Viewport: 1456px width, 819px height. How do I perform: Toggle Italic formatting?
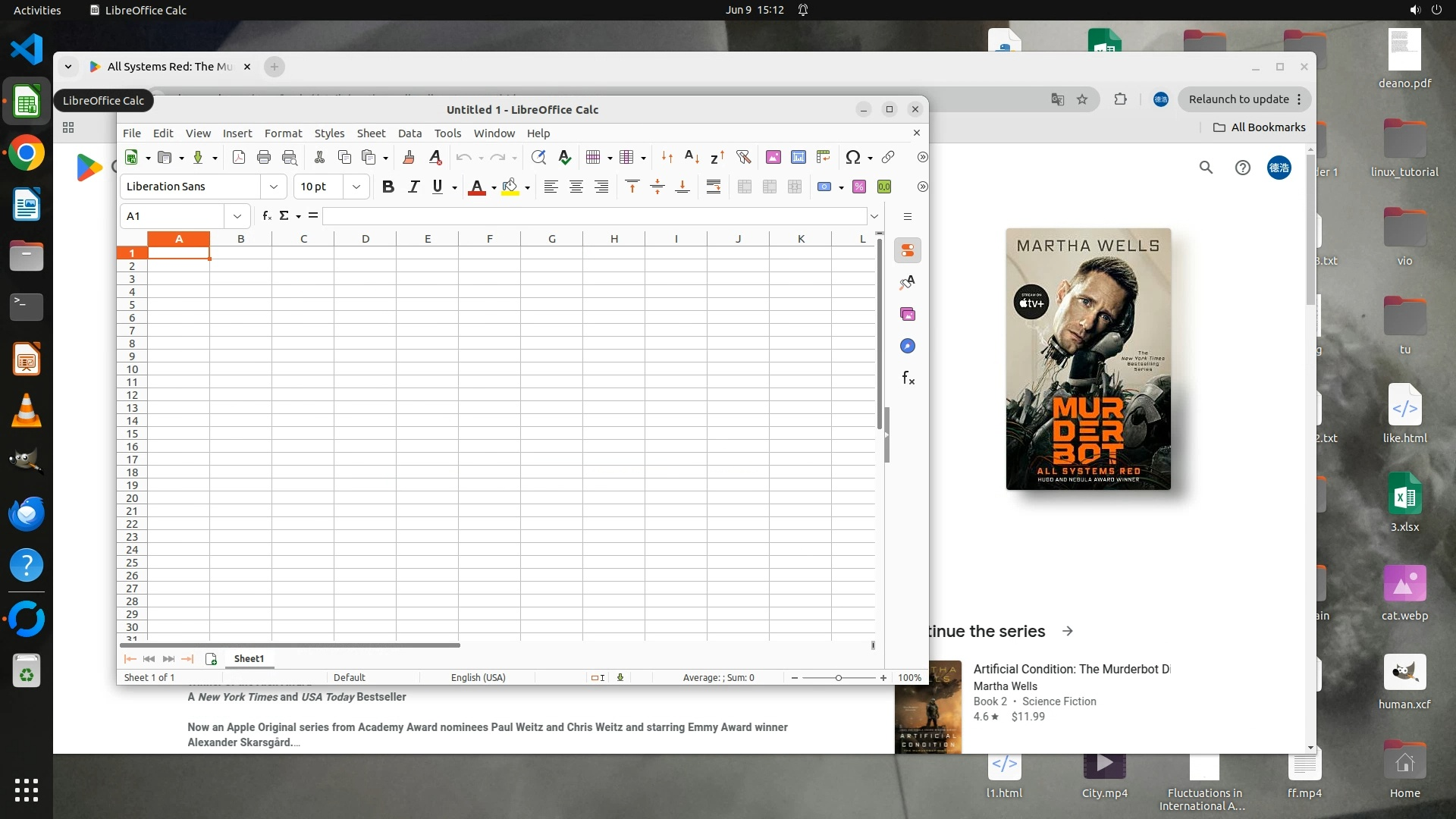click(x=413, y=187)
